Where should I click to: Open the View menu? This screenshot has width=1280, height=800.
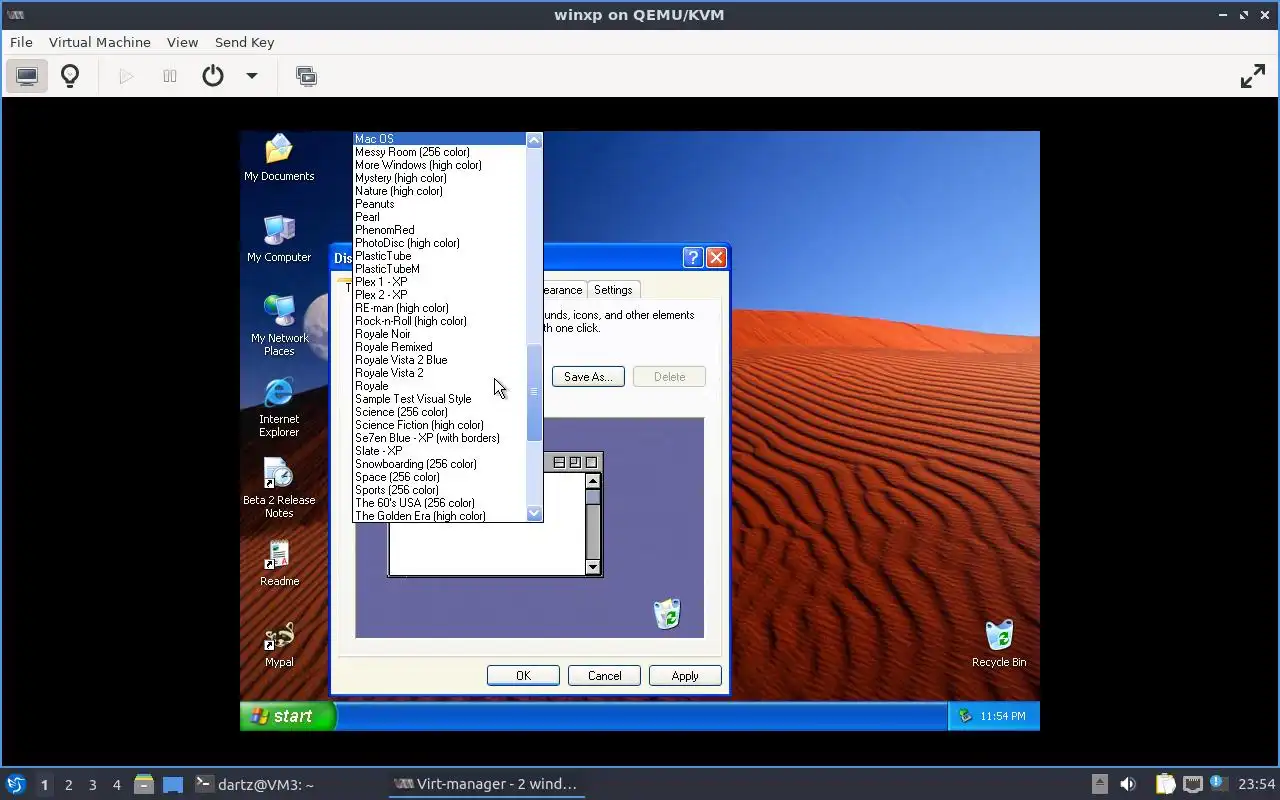(182, 42)
